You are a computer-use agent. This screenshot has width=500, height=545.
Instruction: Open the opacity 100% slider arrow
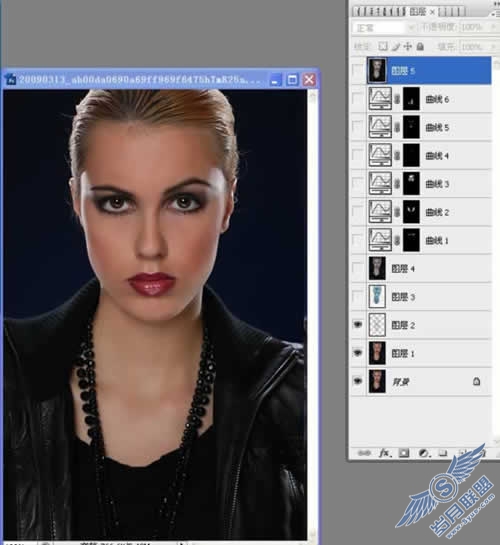pyautogui.click(x=493, y=27)
